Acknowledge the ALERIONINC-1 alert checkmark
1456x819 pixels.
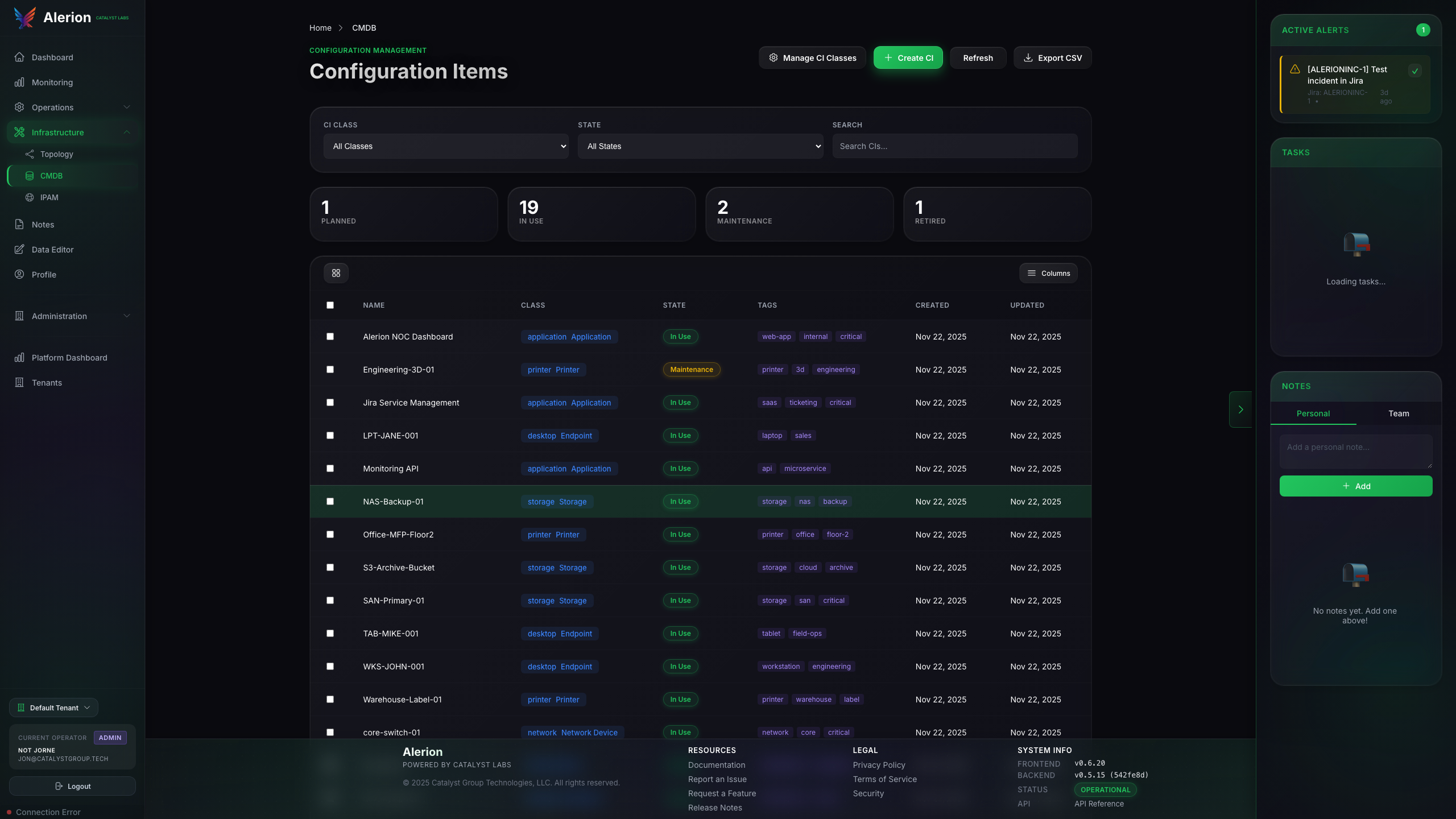(x=1415, y=71)
